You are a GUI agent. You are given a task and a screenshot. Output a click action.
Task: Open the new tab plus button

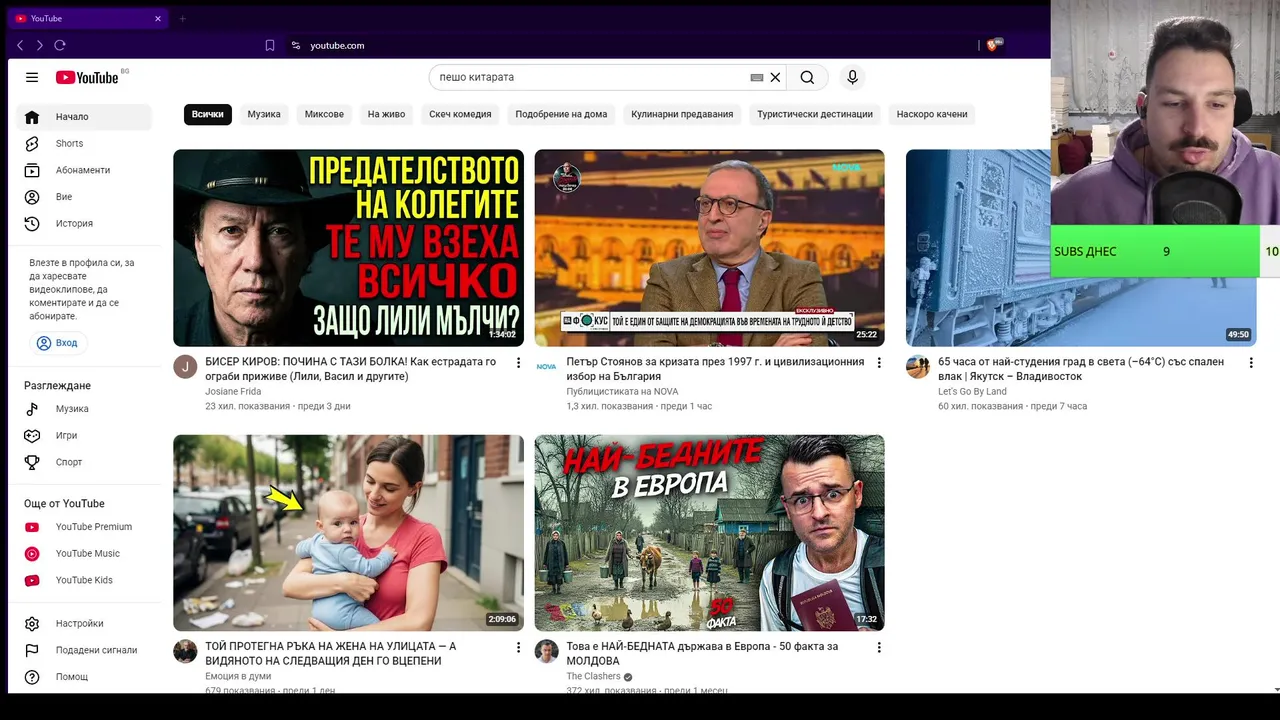[182, 18]
